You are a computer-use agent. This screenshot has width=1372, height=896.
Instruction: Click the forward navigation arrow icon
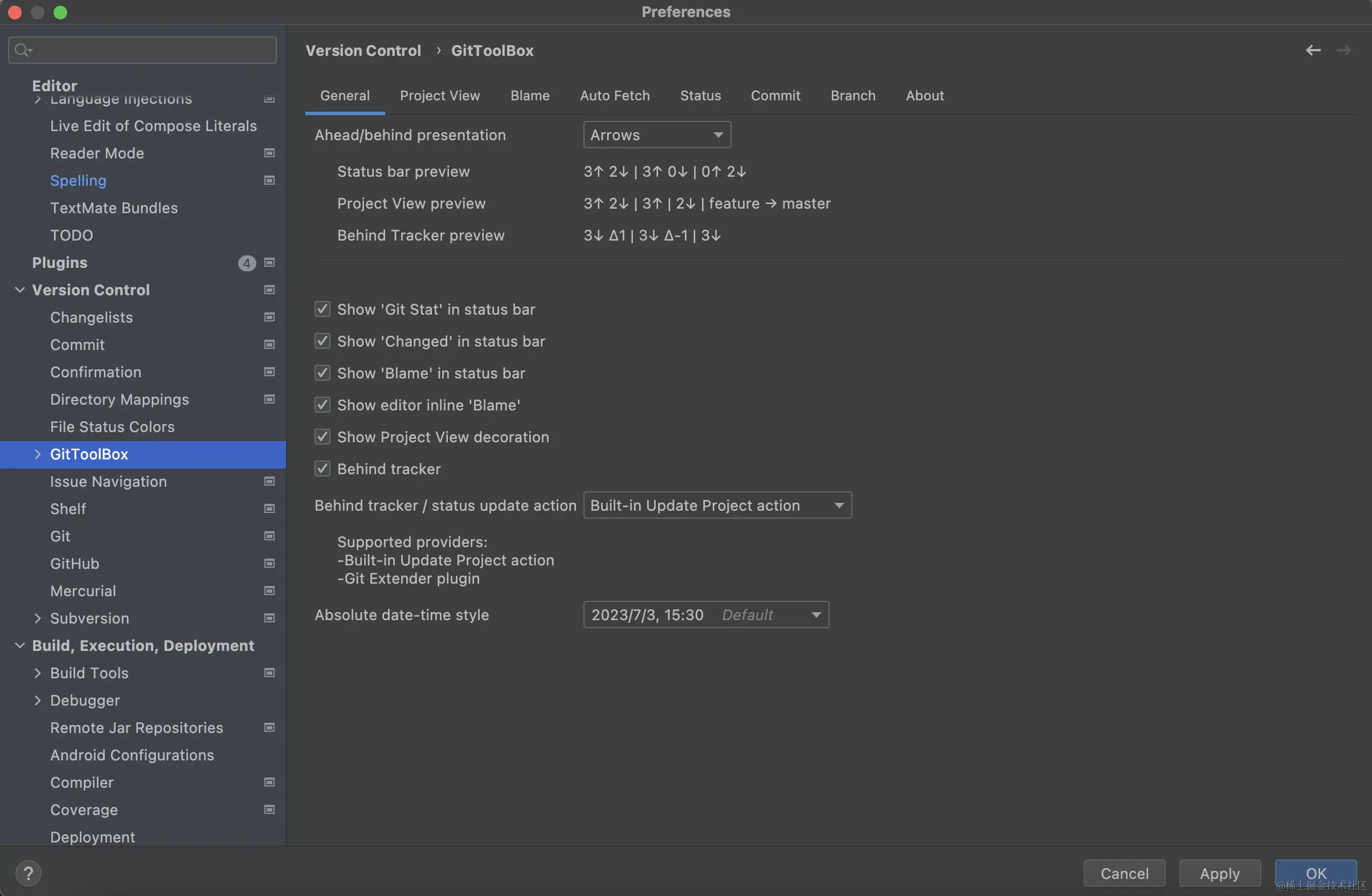tap(1344, 50)
